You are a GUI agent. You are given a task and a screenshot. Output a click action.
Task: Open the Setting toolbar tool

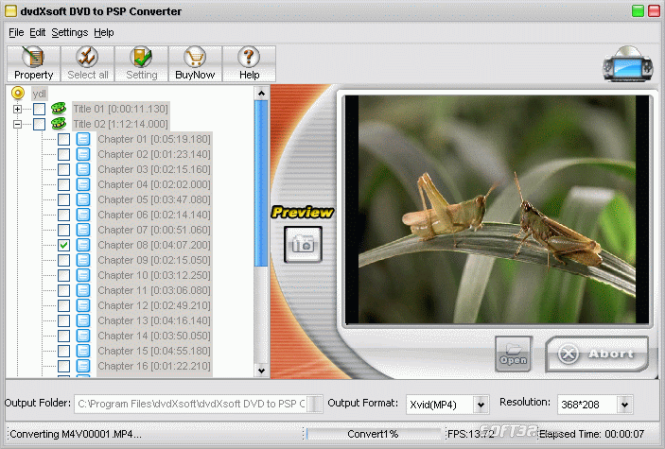coord(141,64)
